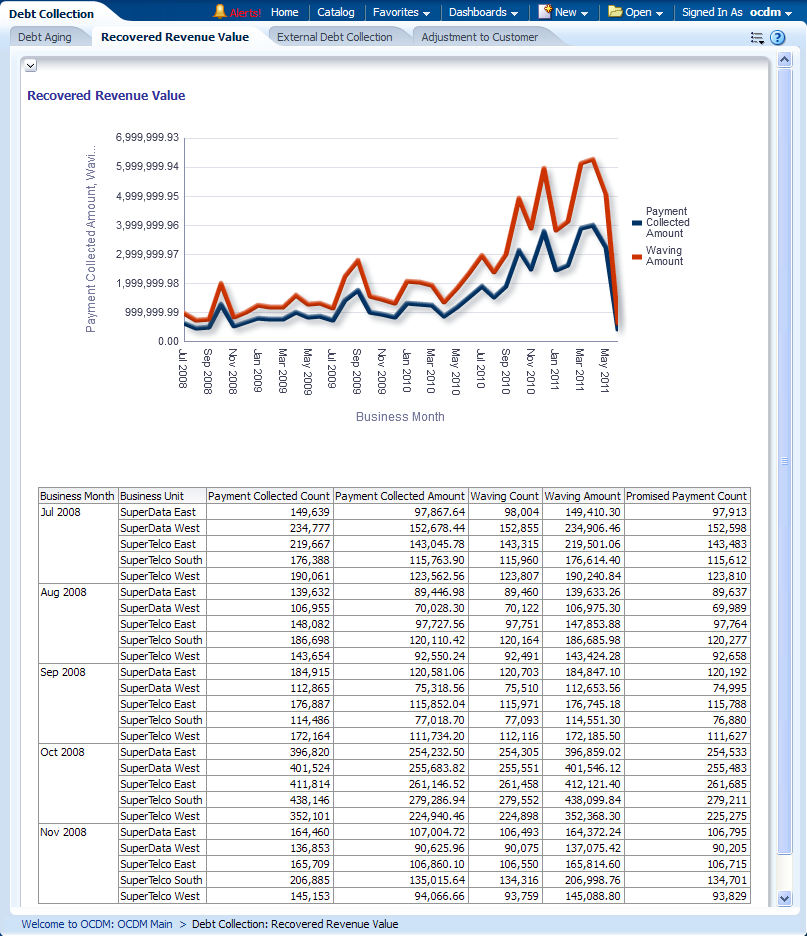Click the Alerts bell icon
The width and height of the screenshot is (807, 936).
[x=220, y=12]
